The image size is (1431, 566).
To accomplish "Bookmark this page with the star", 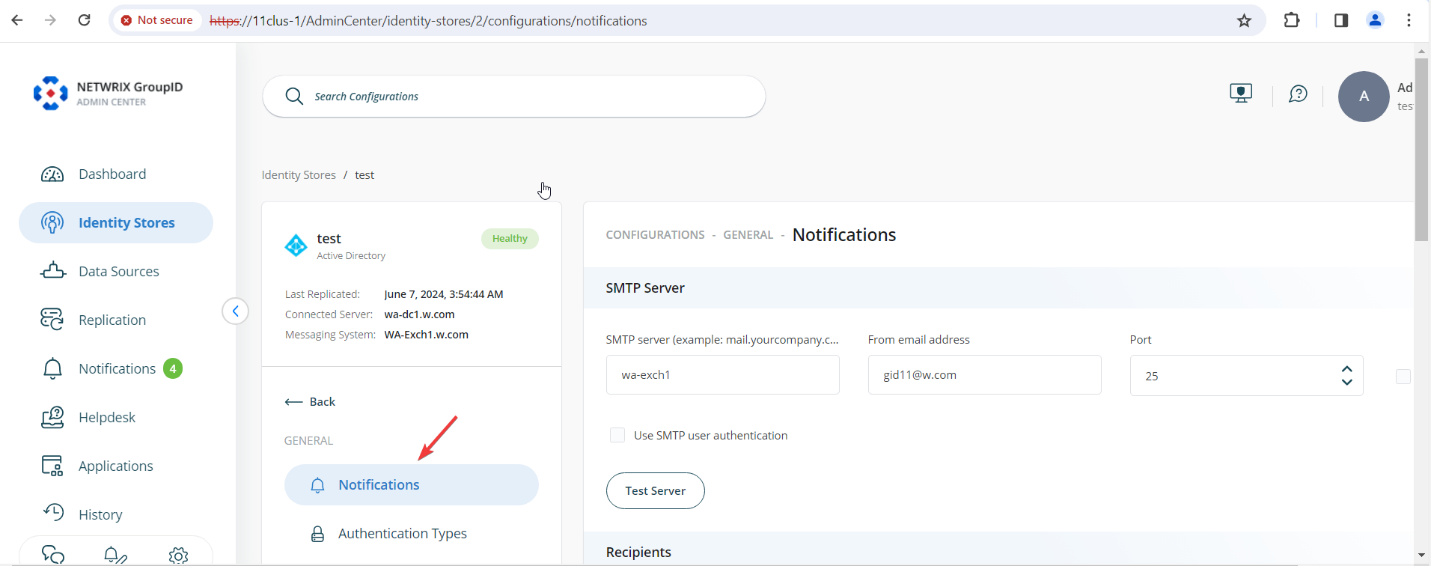I will tap(1244, 20).
